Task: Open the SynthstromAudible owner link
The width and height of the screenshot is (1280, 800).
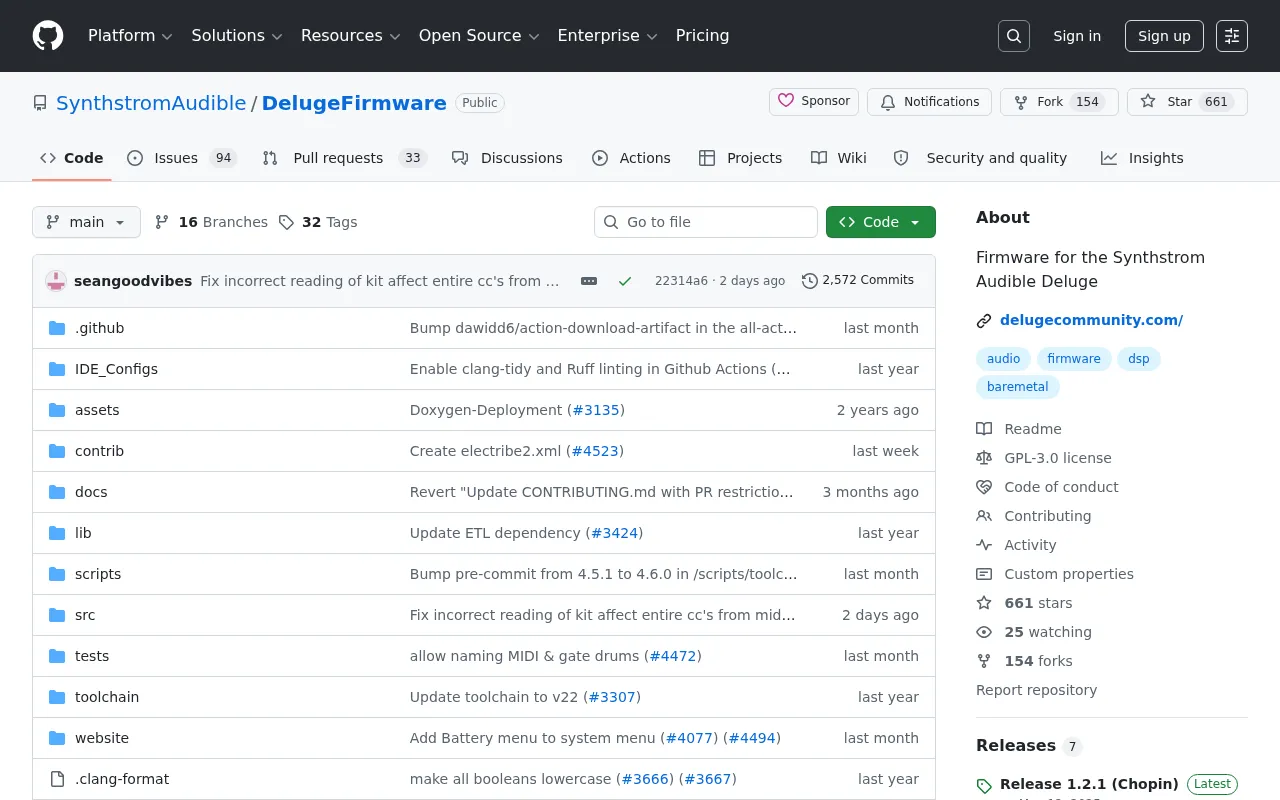Action: click(x=151, y=103)
